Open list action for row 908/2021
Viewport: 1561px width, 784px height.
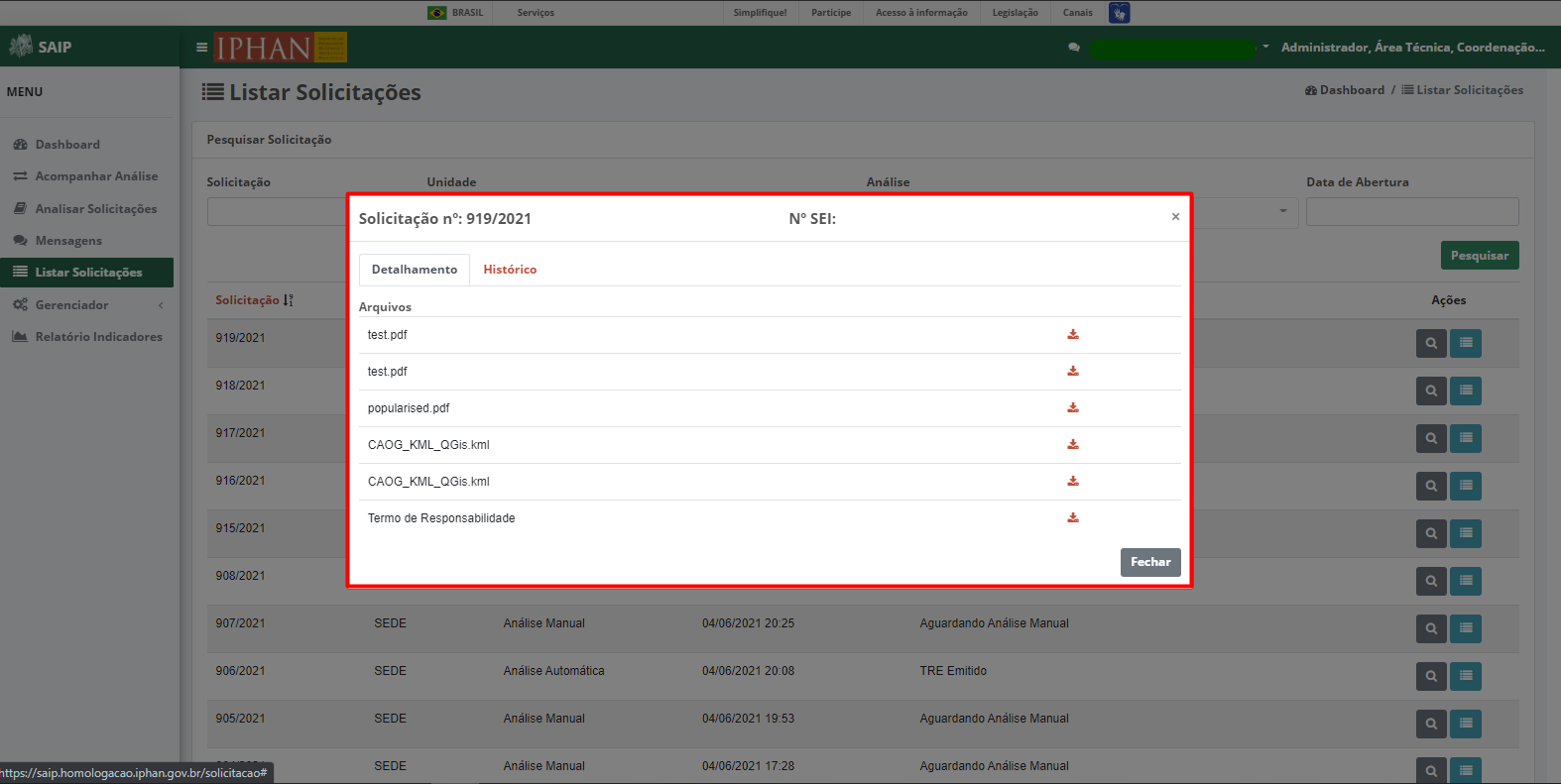pos(1466,582)
